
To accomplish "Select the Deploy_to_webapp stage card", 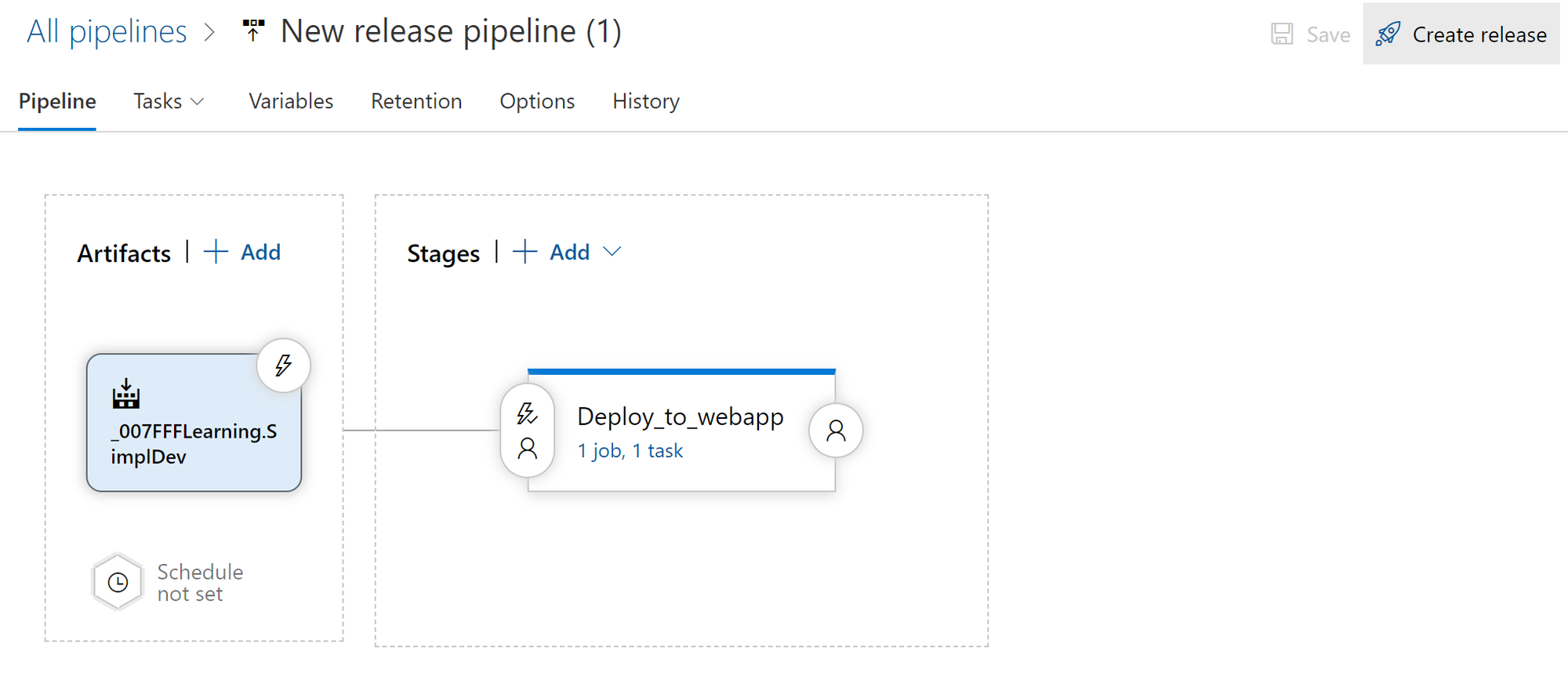I will [681, 416].
